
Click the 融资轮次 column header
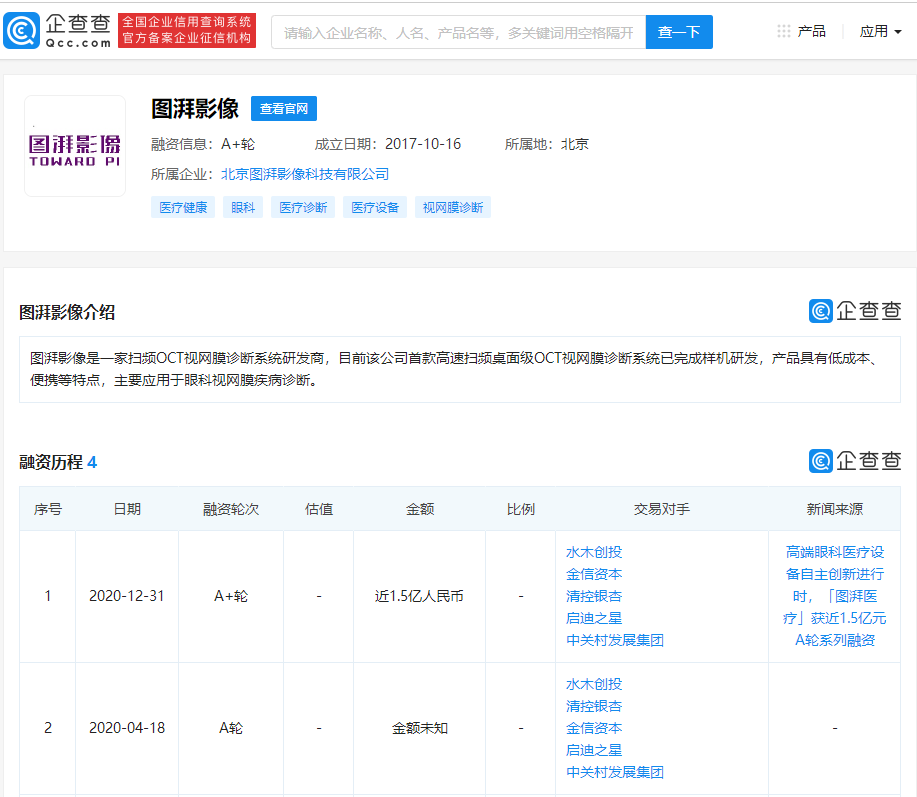click(x=231, y=509)
